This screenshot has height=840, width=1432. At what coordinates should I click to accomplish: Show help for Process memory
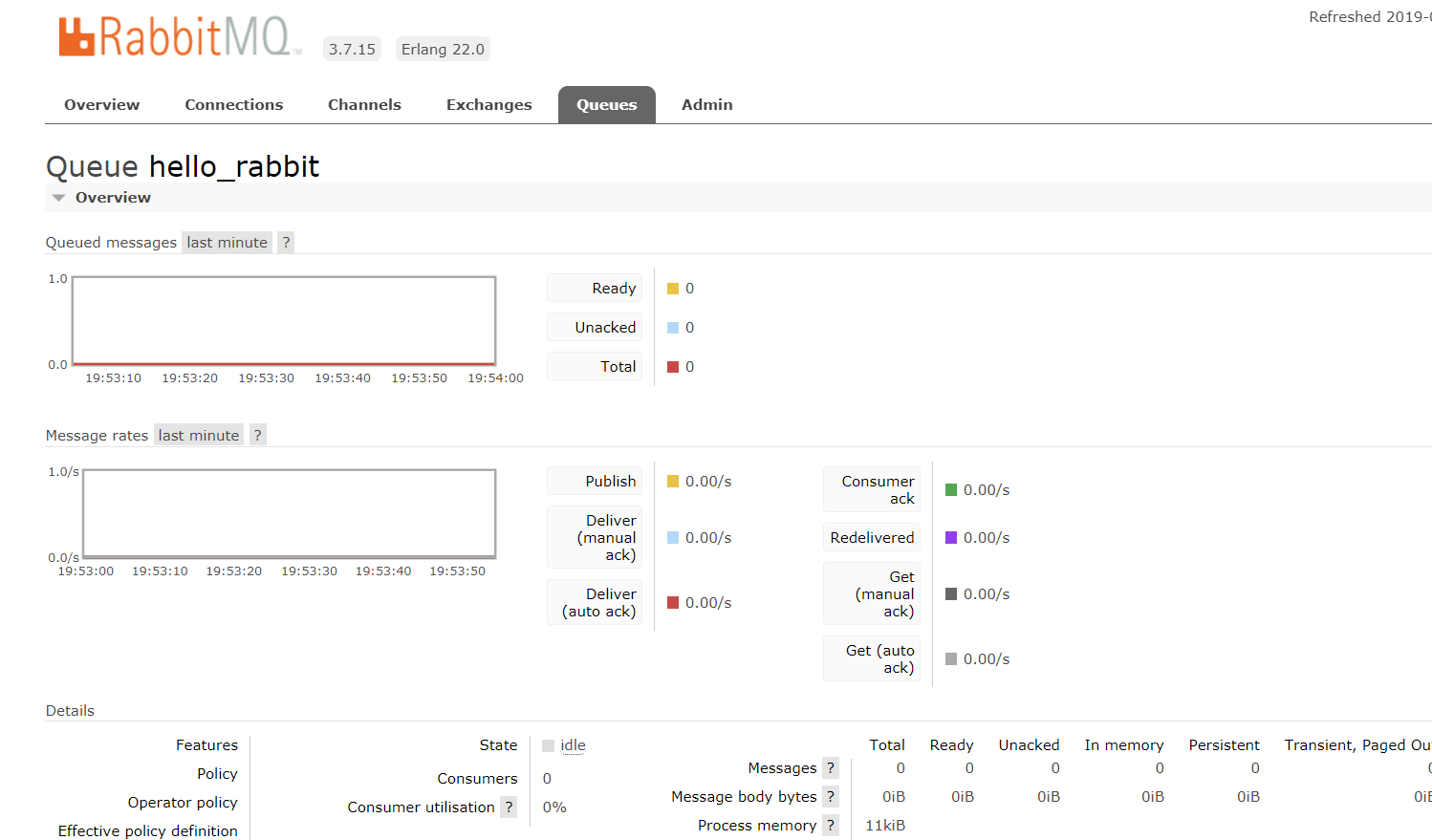pos(831,826)
